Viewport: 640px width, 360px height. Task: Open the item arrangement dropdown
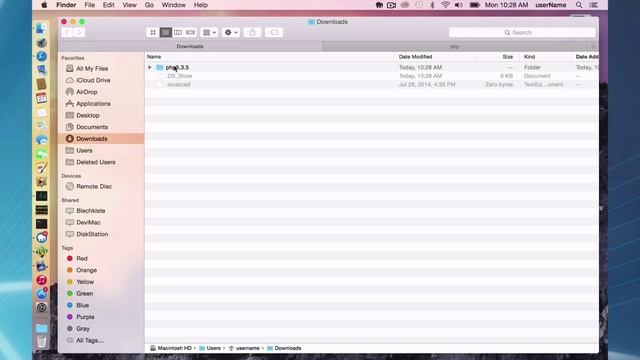tap(209, 32)
